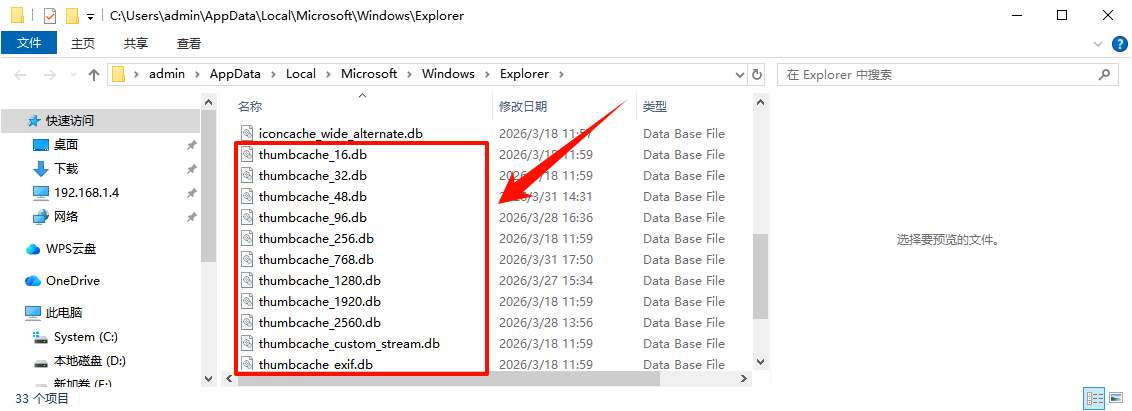Viewport: 1132px width, 411px height.
Task: Click the file list vertical scrollbar thumb
Action: pos(759,277)
